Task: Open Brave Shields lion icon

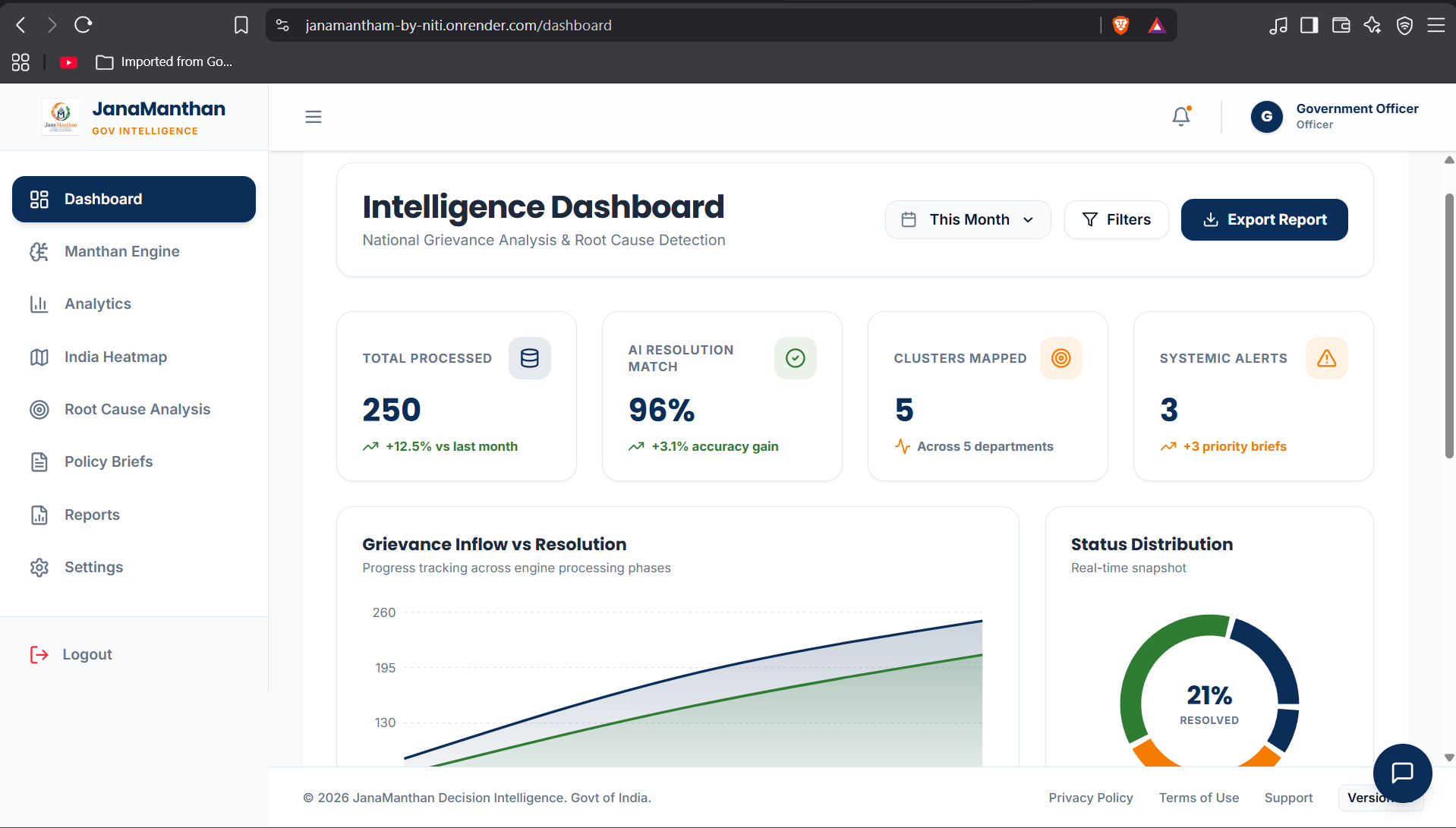Action: click(x=1120, y=25)
